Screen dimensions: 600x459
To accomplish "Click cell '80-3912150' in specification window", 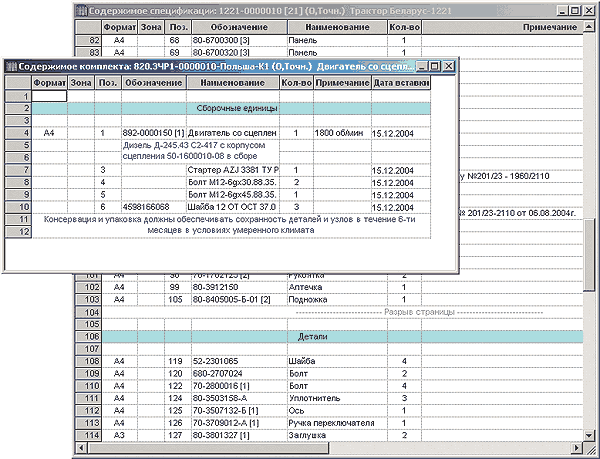I will (x=239, y=287).
